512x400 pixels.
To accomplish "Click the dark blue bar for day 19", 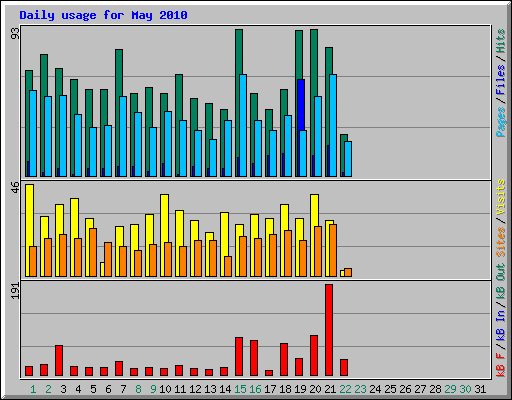I will [301, 105].
